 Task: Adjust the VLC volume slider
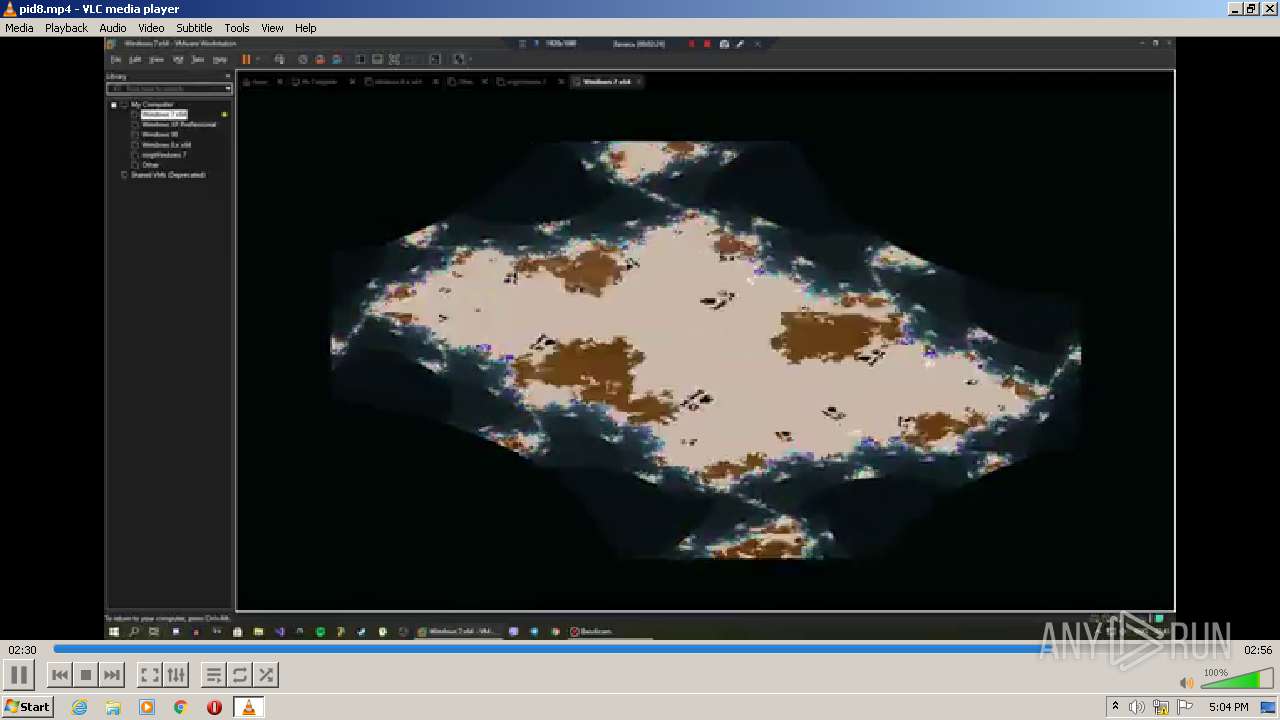[x=1236, y=680]
